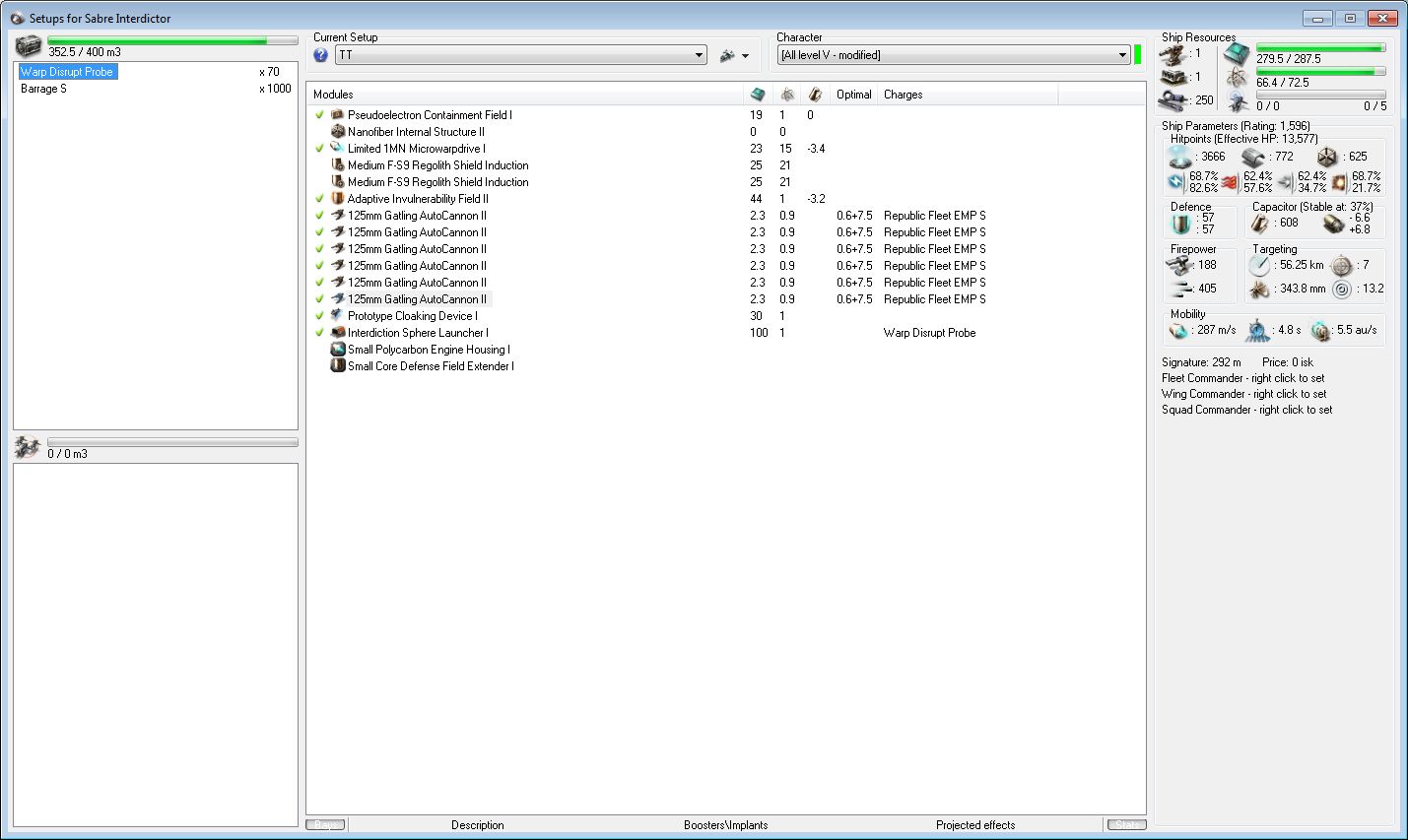Click the CPU usage progress bar
This screenshot has height=840, width=1408.
[x=1321, y=47]
